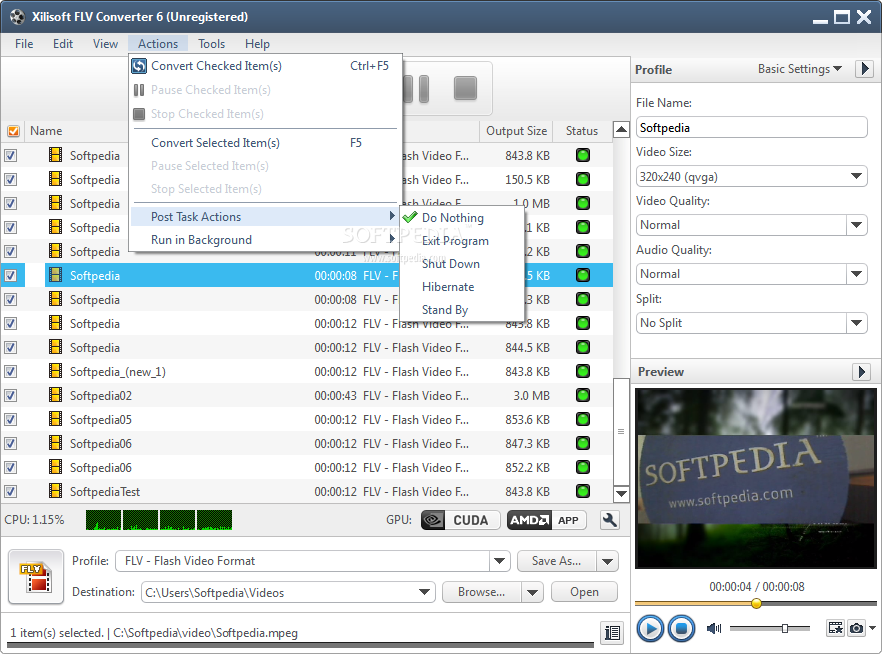882x654 pixels.
Task: Uncheck the highlighted Softpedia row checkbox
Action: coord(11,276)
